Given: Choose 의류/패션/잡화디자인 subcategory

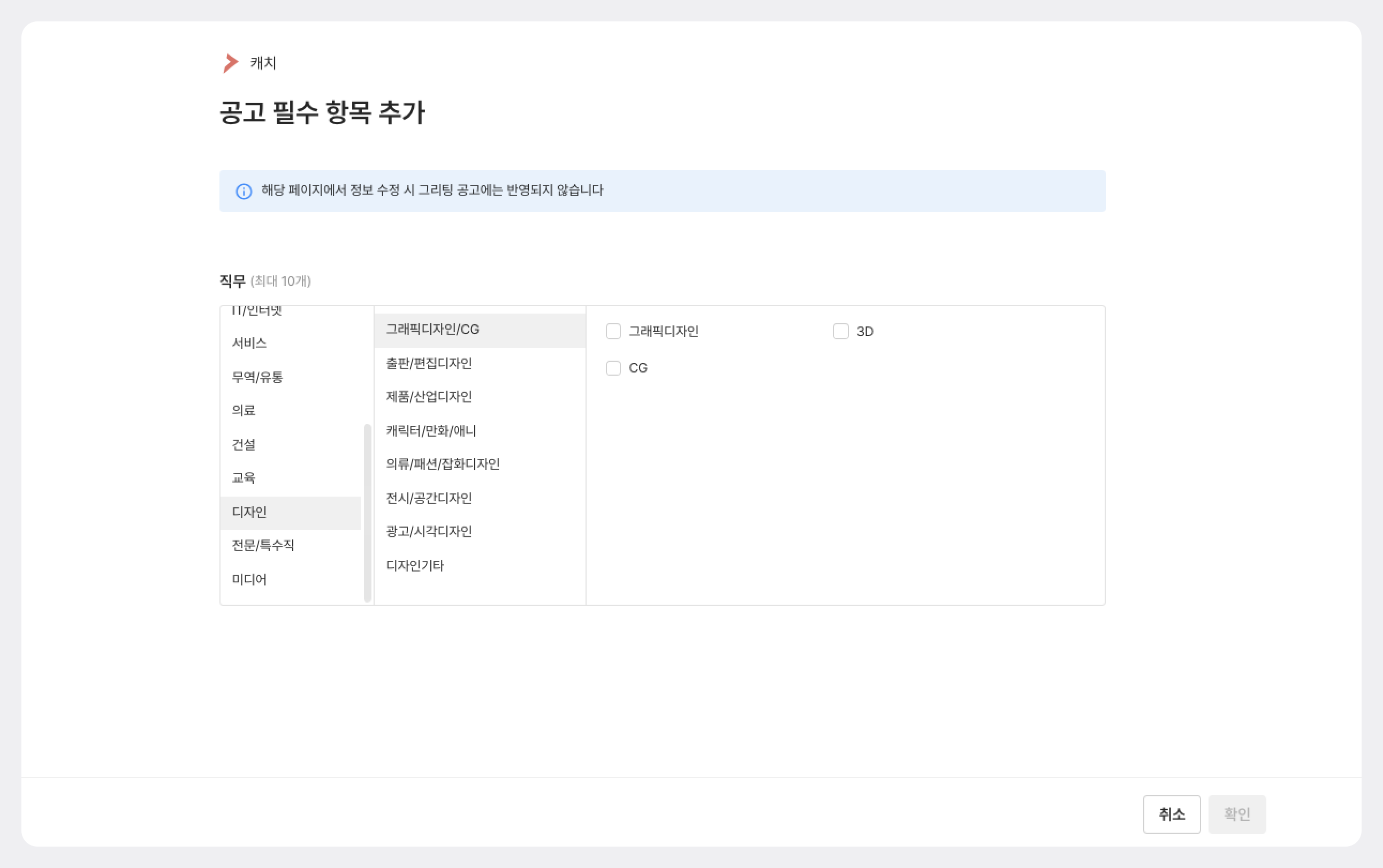Looking at the screenshot, I should 443,464.
